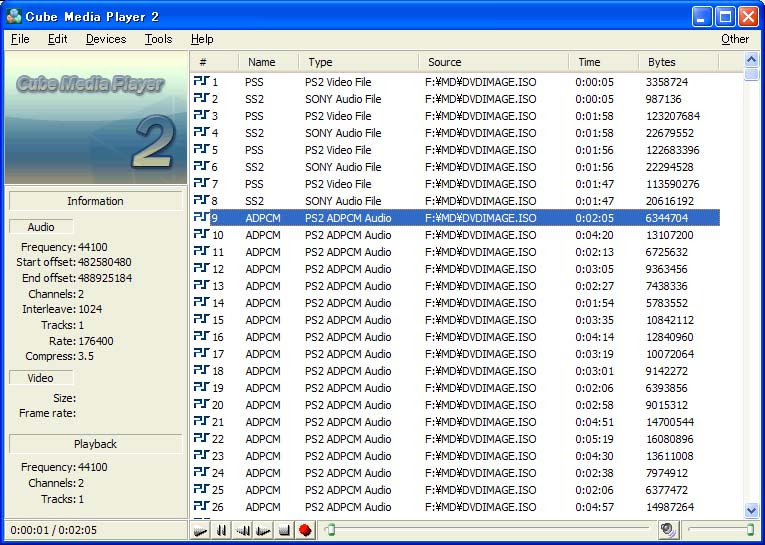The width and height of the screenshot is (765, 545).
Task: Click the volume slider handle
Action: tap(750, 529)
